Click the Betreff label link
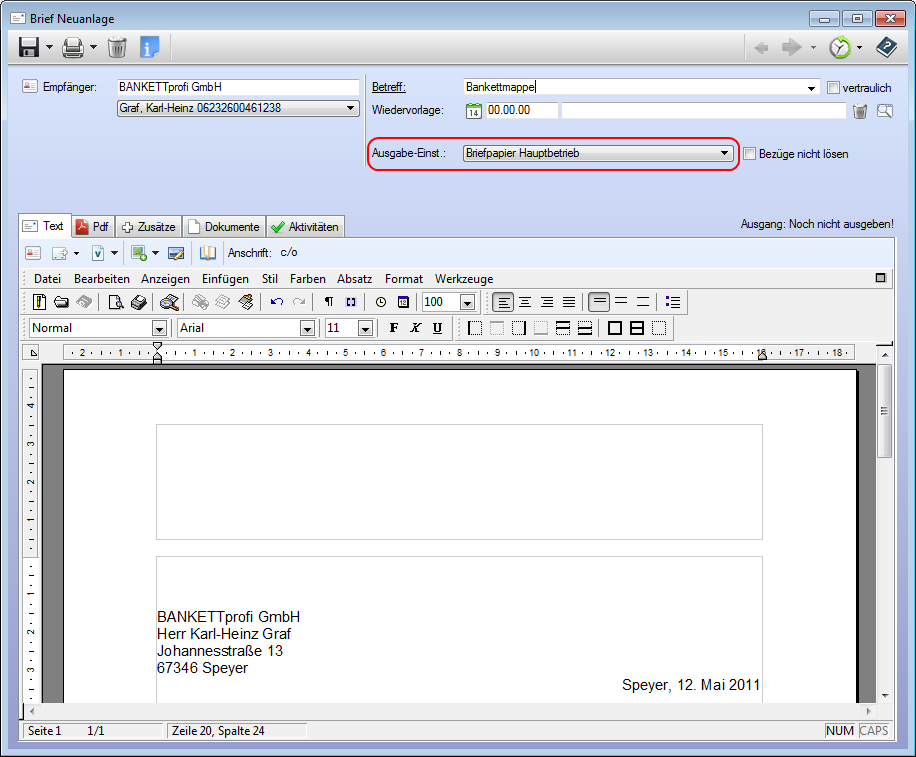 click(388, 88)
